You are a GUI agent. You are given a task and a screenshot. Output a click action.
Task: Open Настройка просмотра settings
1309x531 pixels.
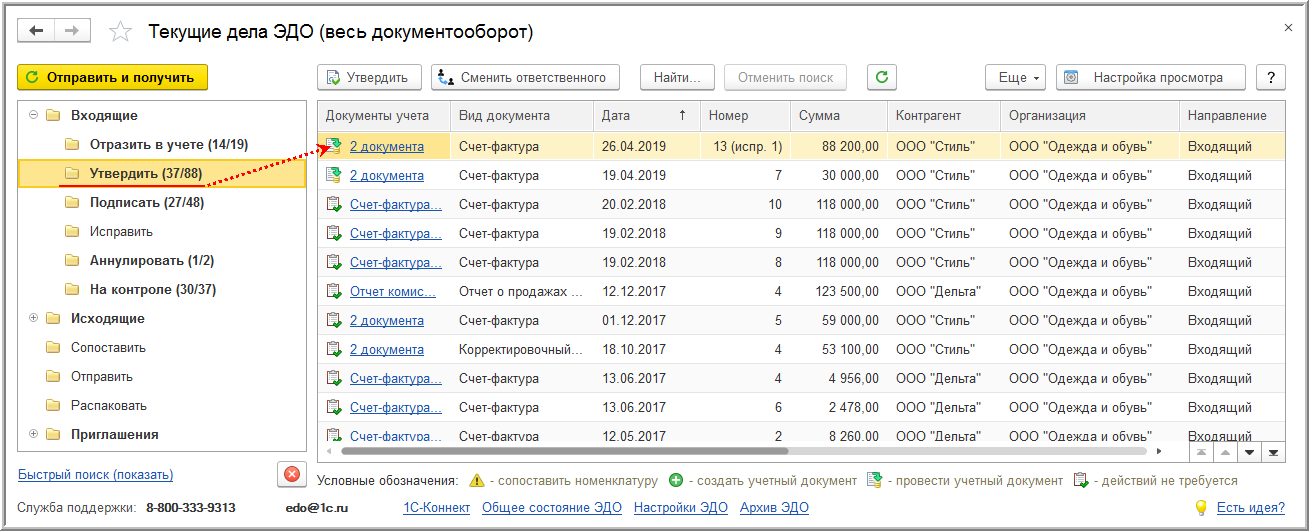(1151, 77)
